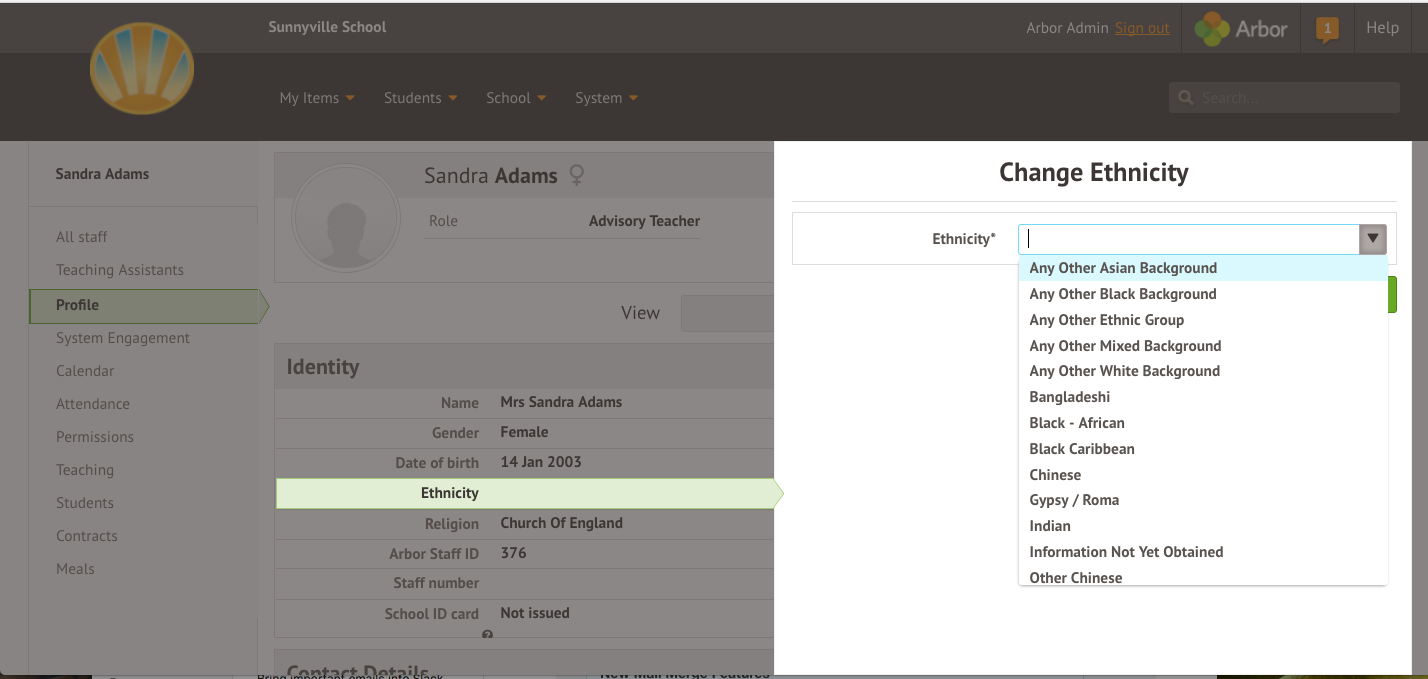
Task: Open the Help link
Action: [1382, 28]
